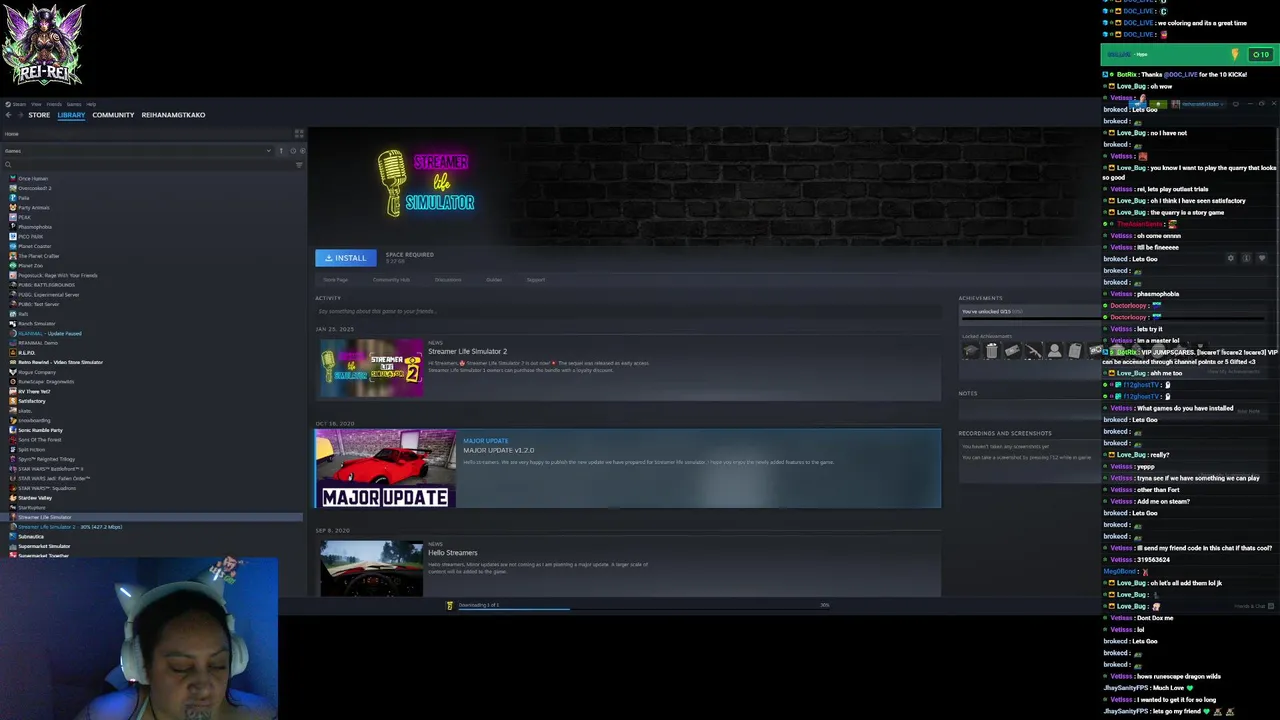Open the Guides link

pyautogui.click(x=494, y=280)
